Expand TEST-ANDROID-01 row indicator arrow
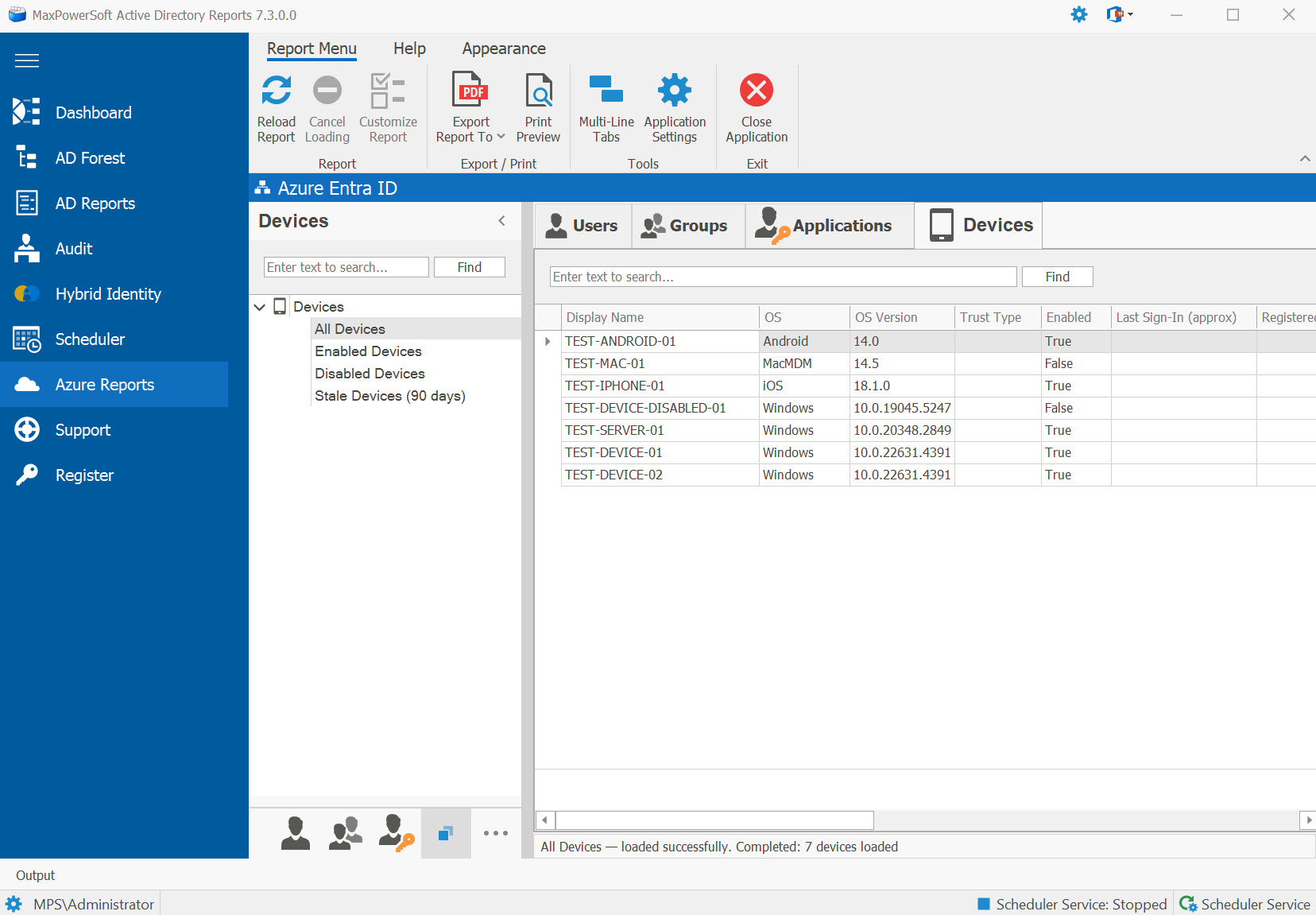The width and height of the screenshot is (1316, 915). [548, 341]
